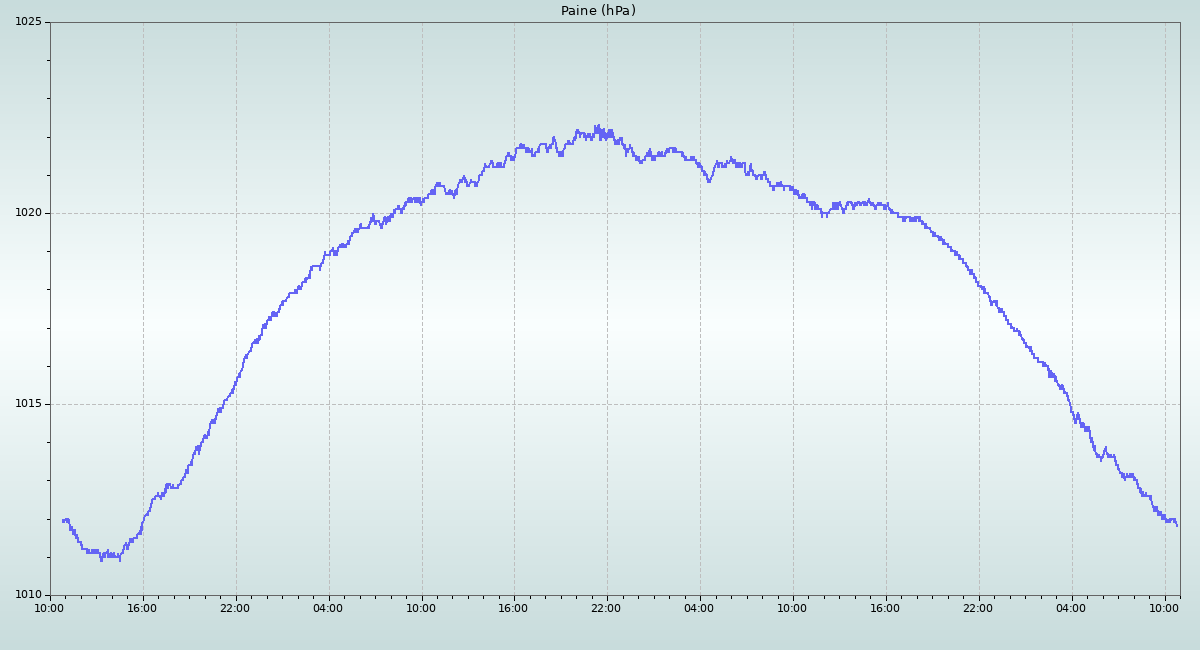Click the rightmost 22:00 x-axis label
Viewport: 1200px width, 650px height.
click(x=978, y=608)
